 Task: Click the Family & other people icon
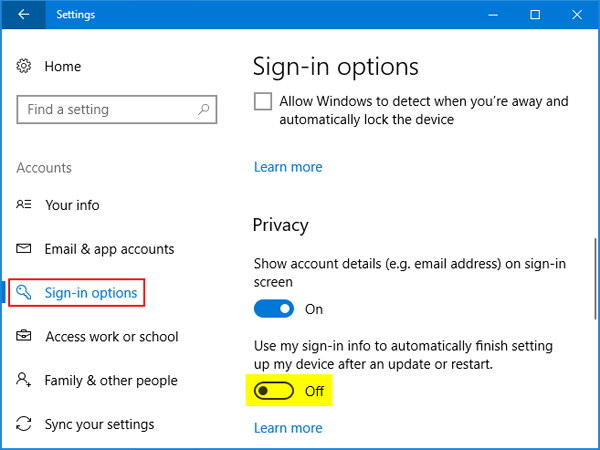click(25, 381)
